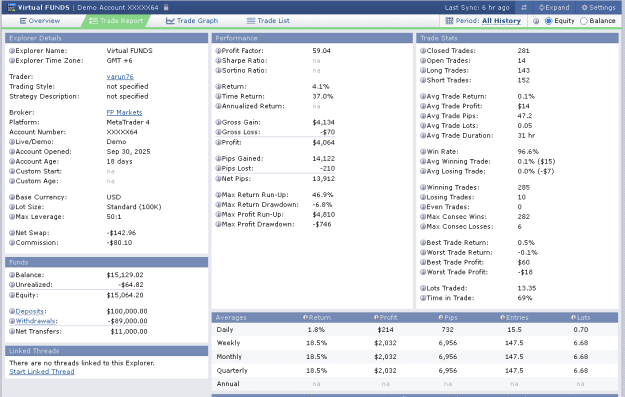Screen dimensions: 625x397
Task: Open the Overview tab
Action: coord(40,21)
